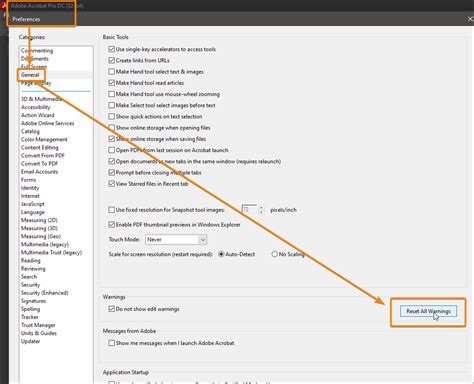Image resolution: width=474 pixels, height=384 pixels.
Task: Check Show me messages when I launch Acrobat
Action: coord(112,343)
